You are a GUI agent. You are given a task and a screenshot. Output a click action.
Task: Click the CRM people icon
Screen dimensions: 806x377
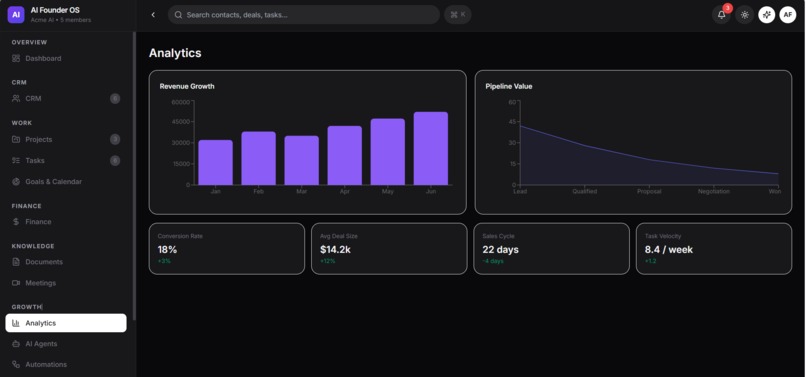(16, 99)
